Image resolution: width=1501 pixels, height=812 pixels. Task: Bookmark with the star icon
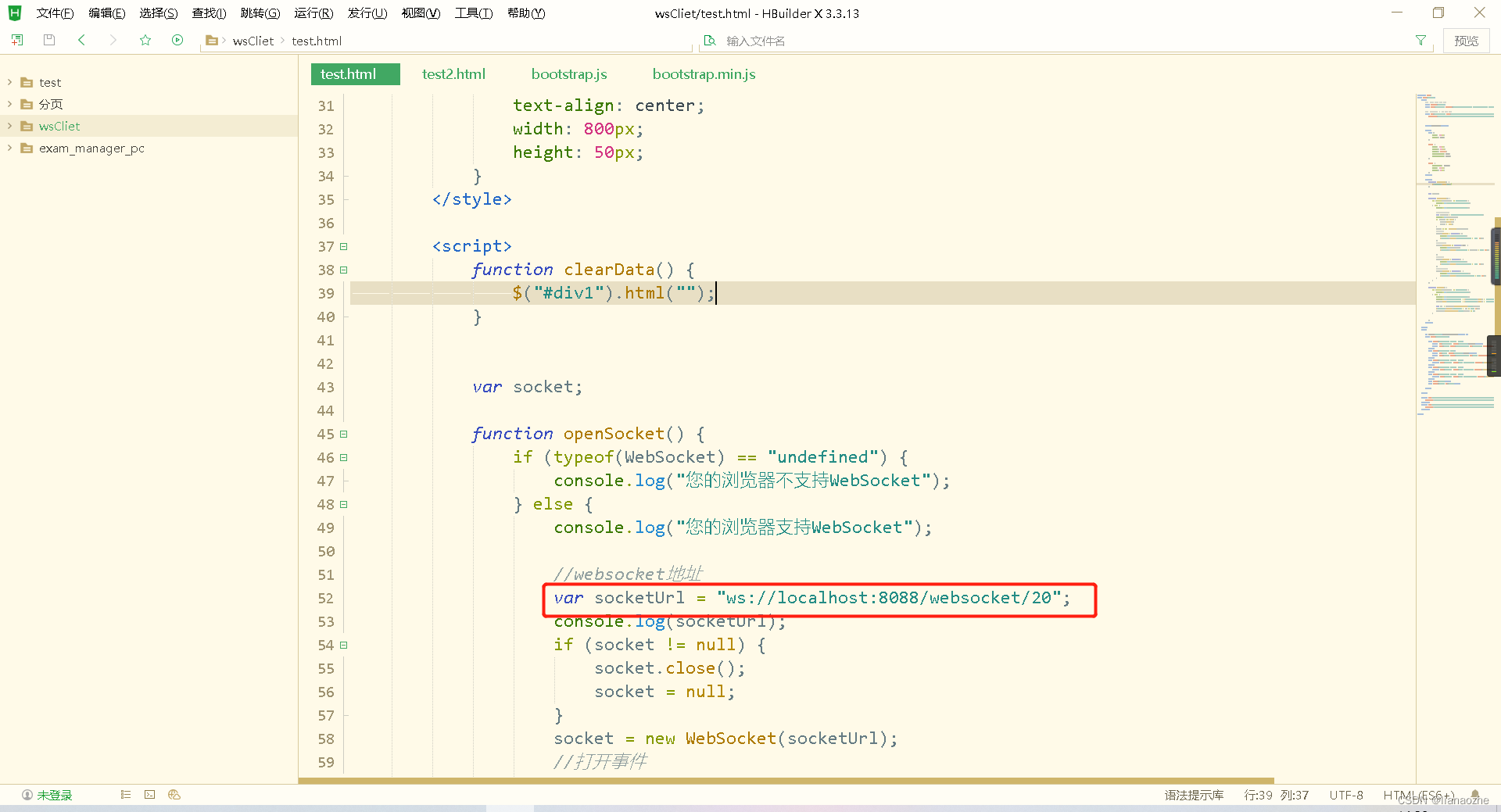(145, 40)
